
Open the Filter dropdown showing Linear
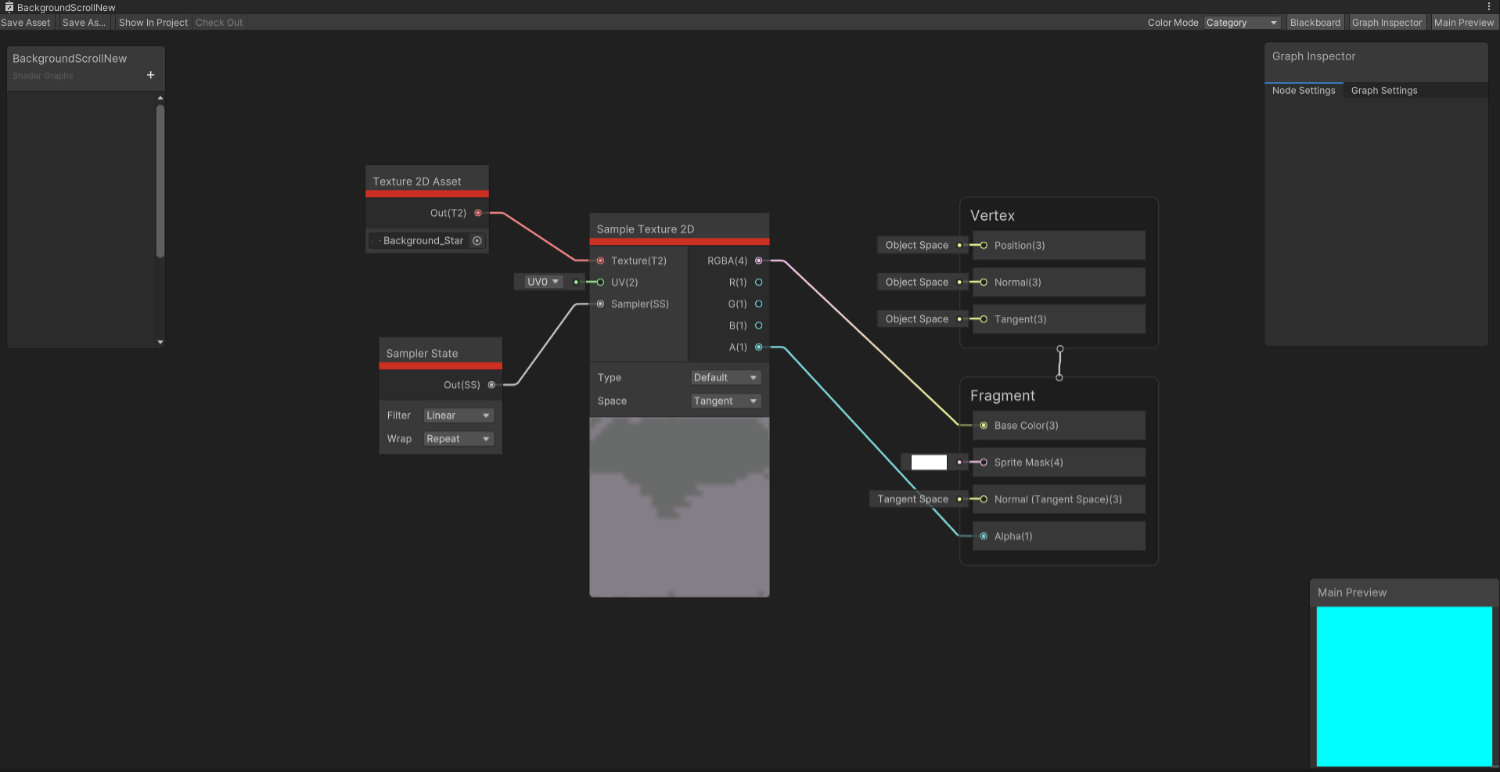click(459, 415)
